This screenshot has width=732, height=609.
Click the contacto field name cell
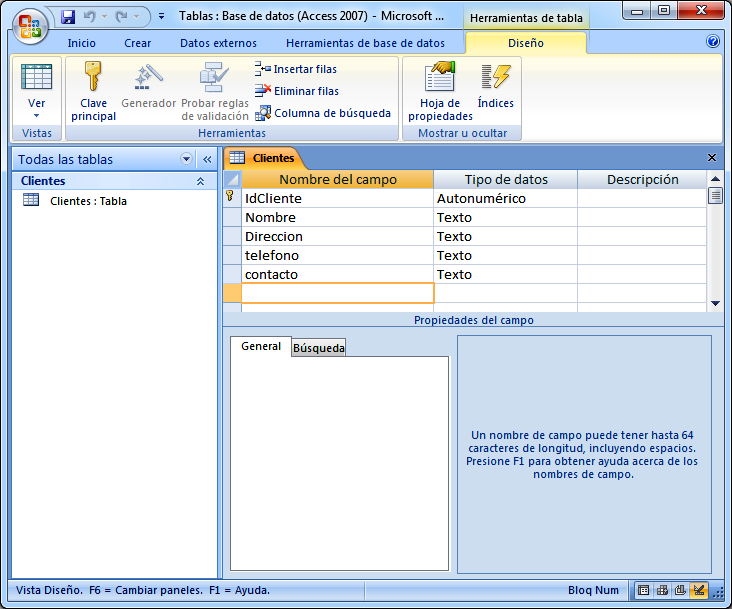[338, 274]
